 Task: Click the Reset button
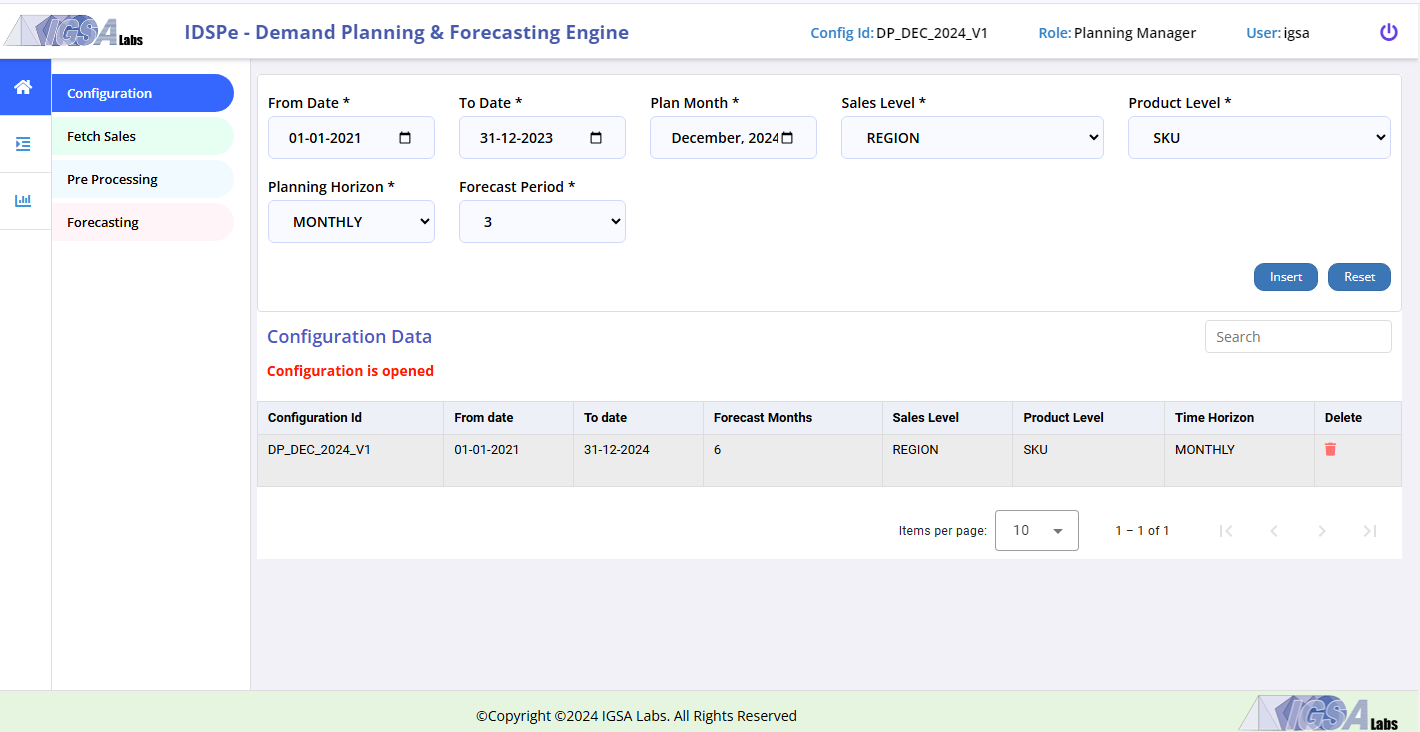(x=1359, y=277)
